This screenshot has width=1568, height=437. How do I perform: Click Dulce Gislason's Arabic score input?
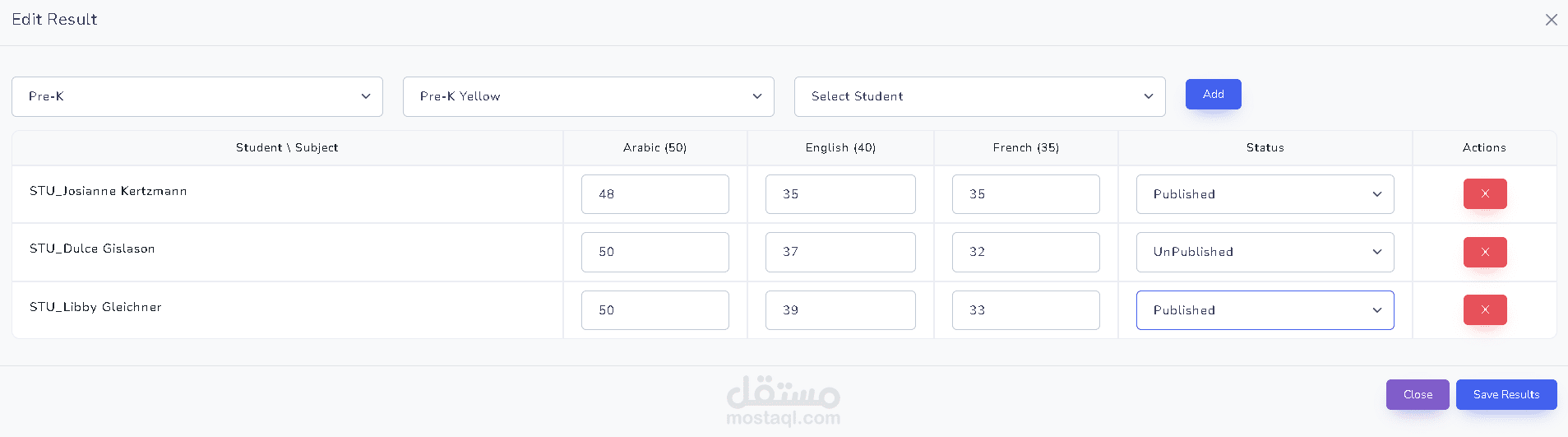tap(654, 253)
